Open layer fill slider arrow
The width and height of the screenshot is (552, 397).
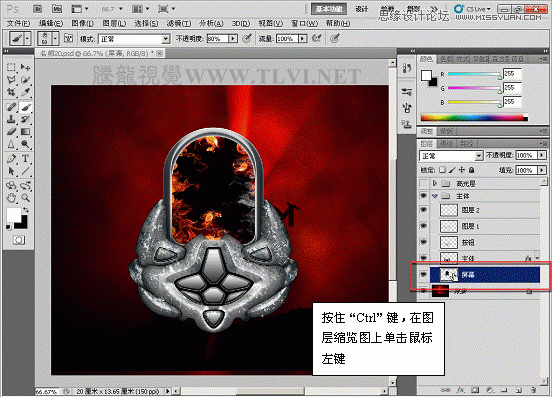542,170
